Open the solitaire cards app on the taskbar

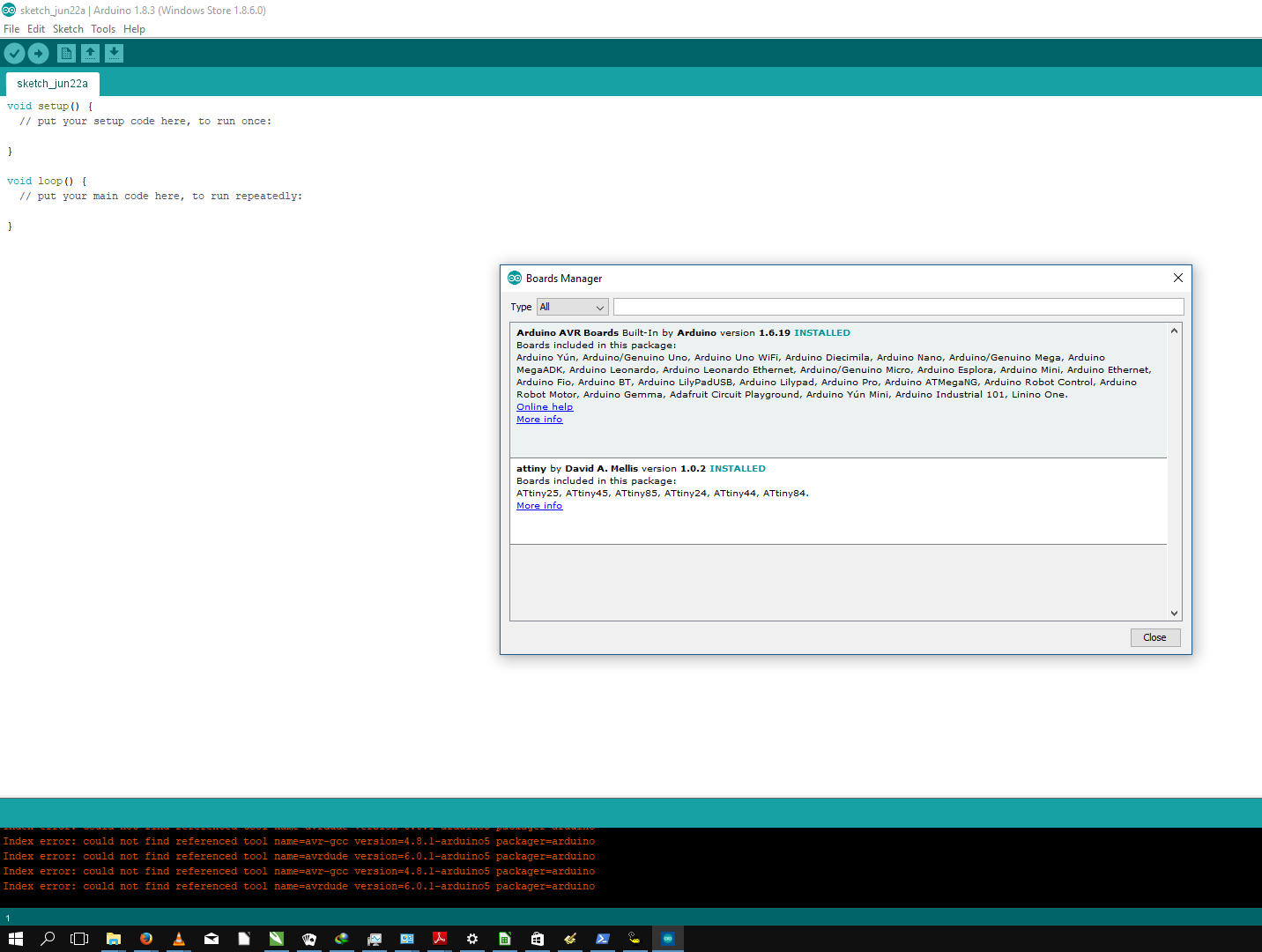[x=309, y=939]
